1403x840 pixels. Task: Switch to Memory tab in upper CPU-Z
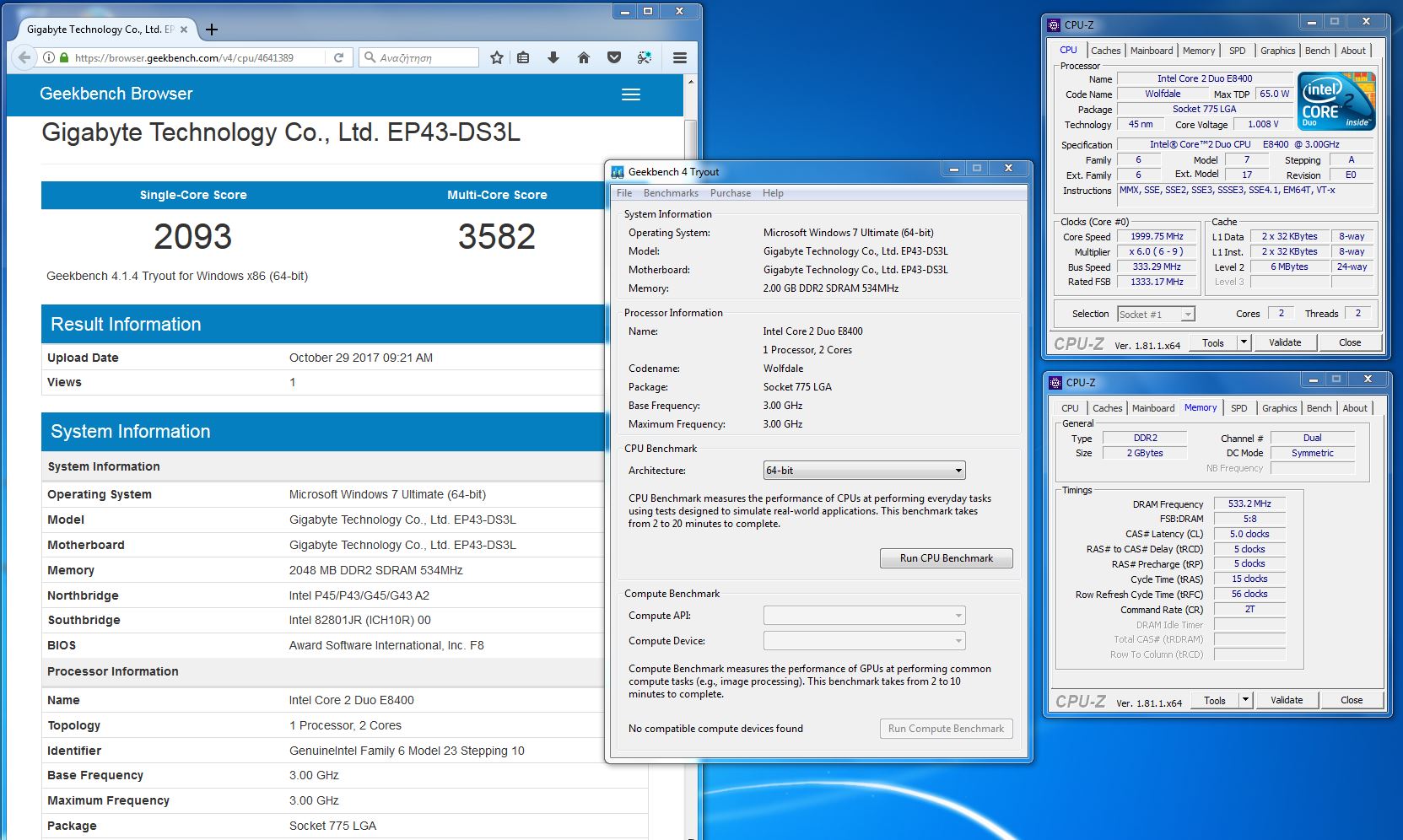(1199, 51)
